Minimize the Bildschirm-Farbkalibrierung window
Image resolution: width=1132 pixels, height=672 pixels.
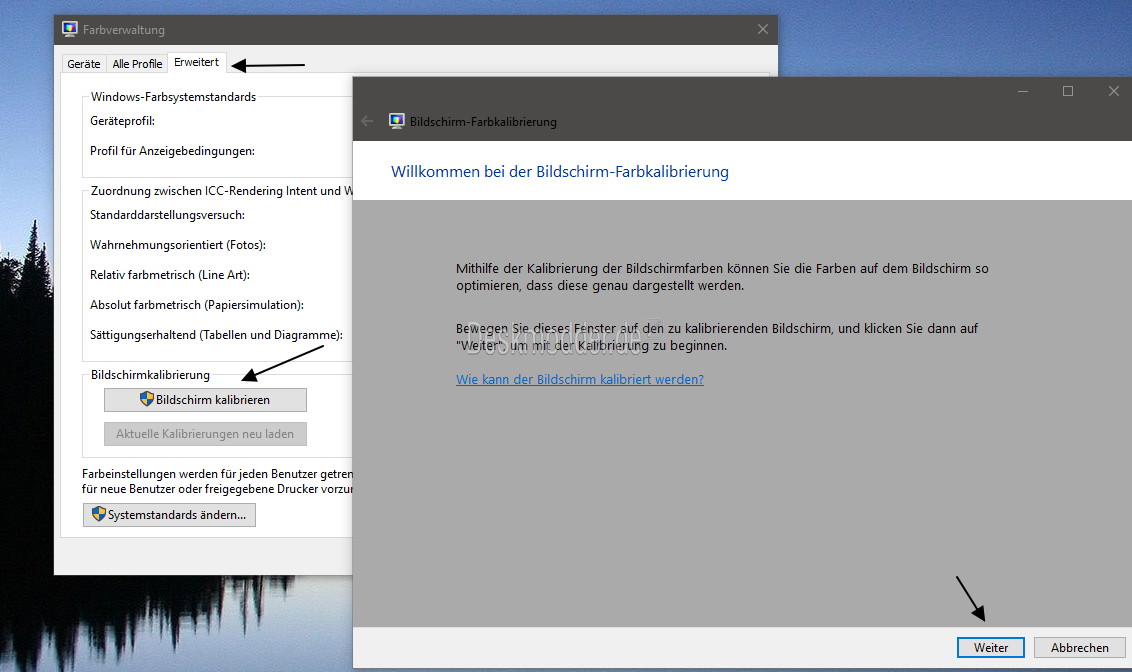click(x=1022, y=91)
